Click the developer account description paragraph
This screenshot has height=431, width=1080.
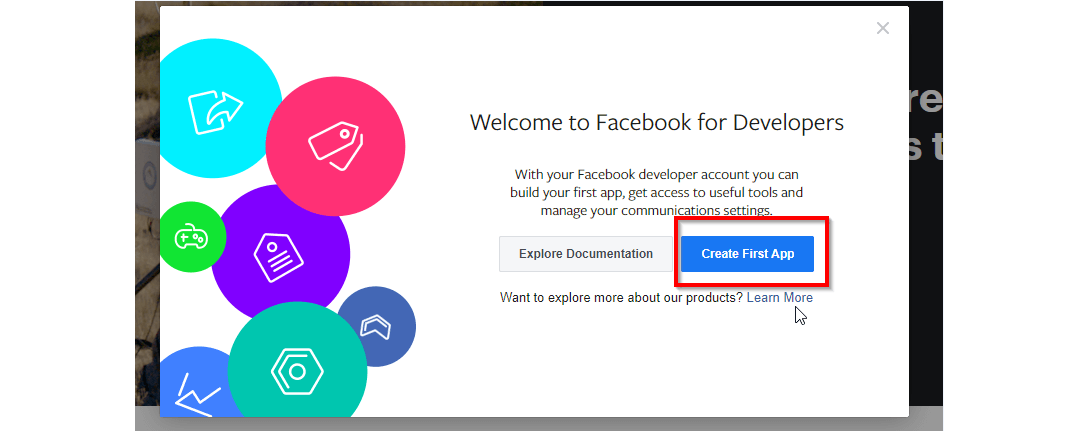tap(656, 192)
